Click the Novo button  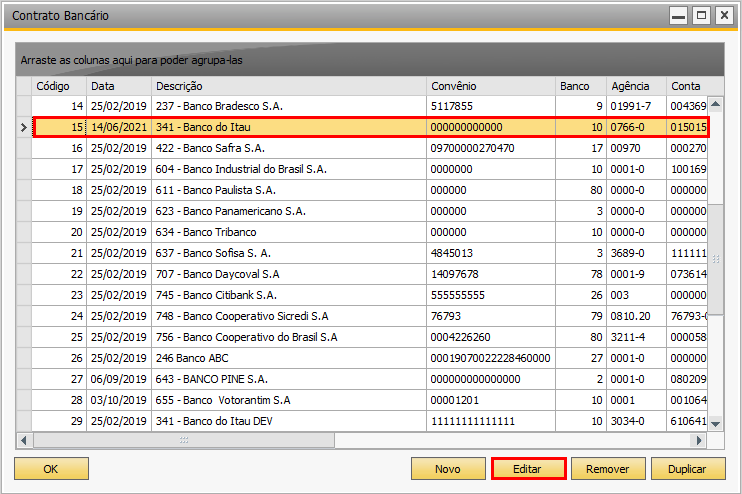pyautogui.click(x=448, y=468)
